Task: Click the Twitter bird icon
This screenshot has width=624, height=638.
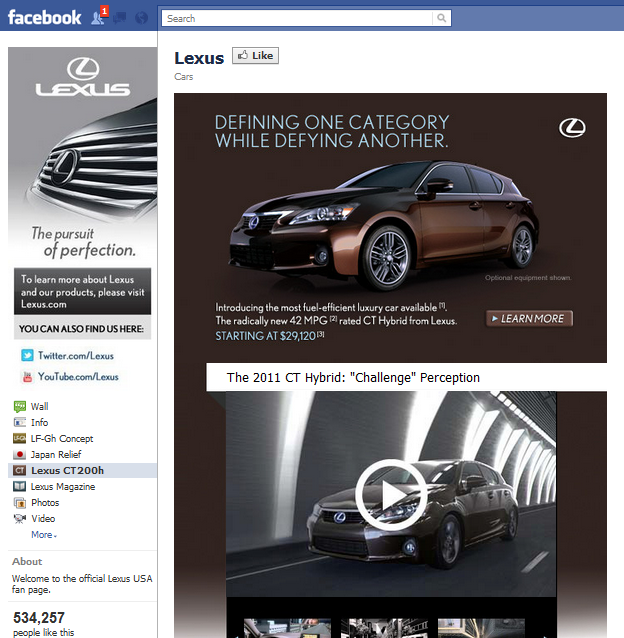Action: tap(27, 355)
